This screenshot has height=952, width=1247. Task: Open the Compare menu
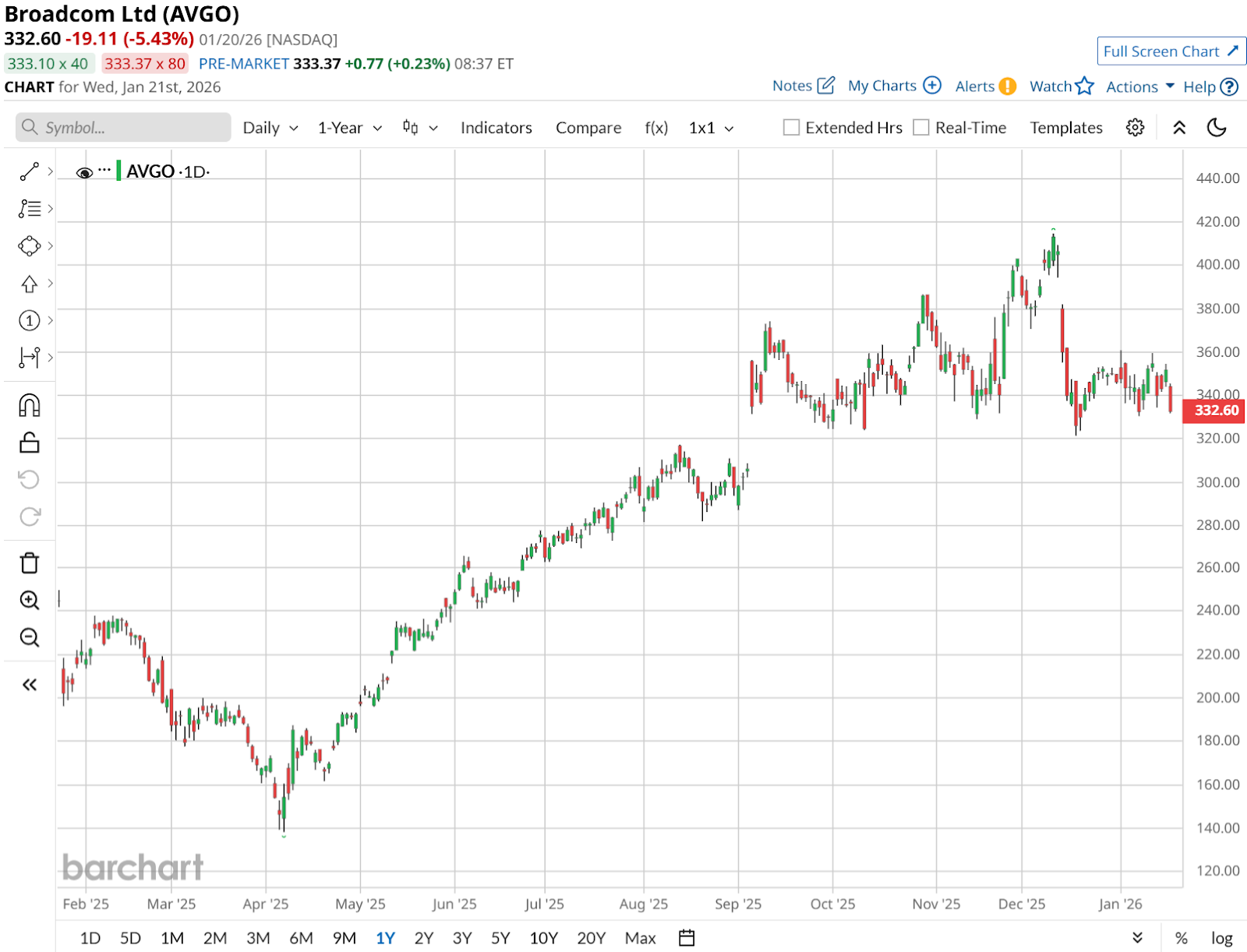(x=588, y=128)
